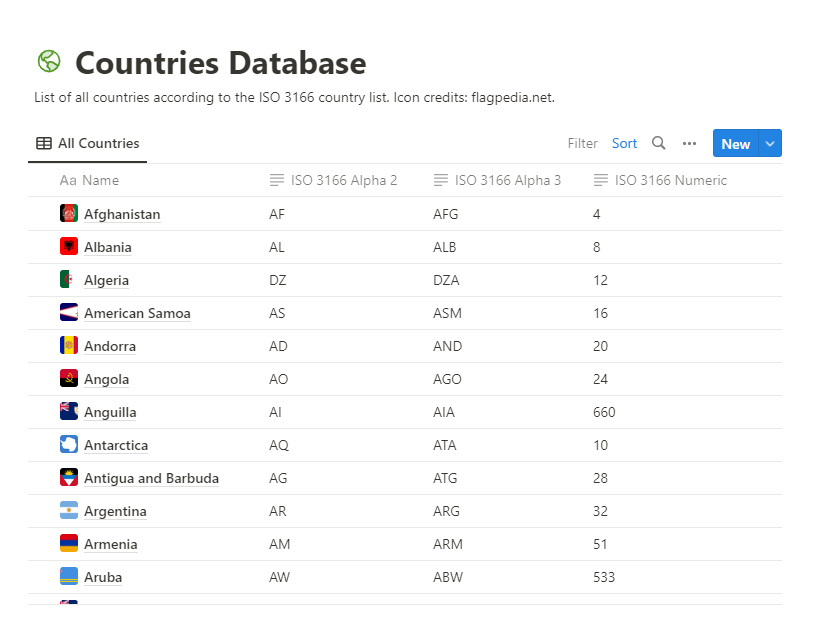Click the Afghanistan flag icon

click(69, 214)
